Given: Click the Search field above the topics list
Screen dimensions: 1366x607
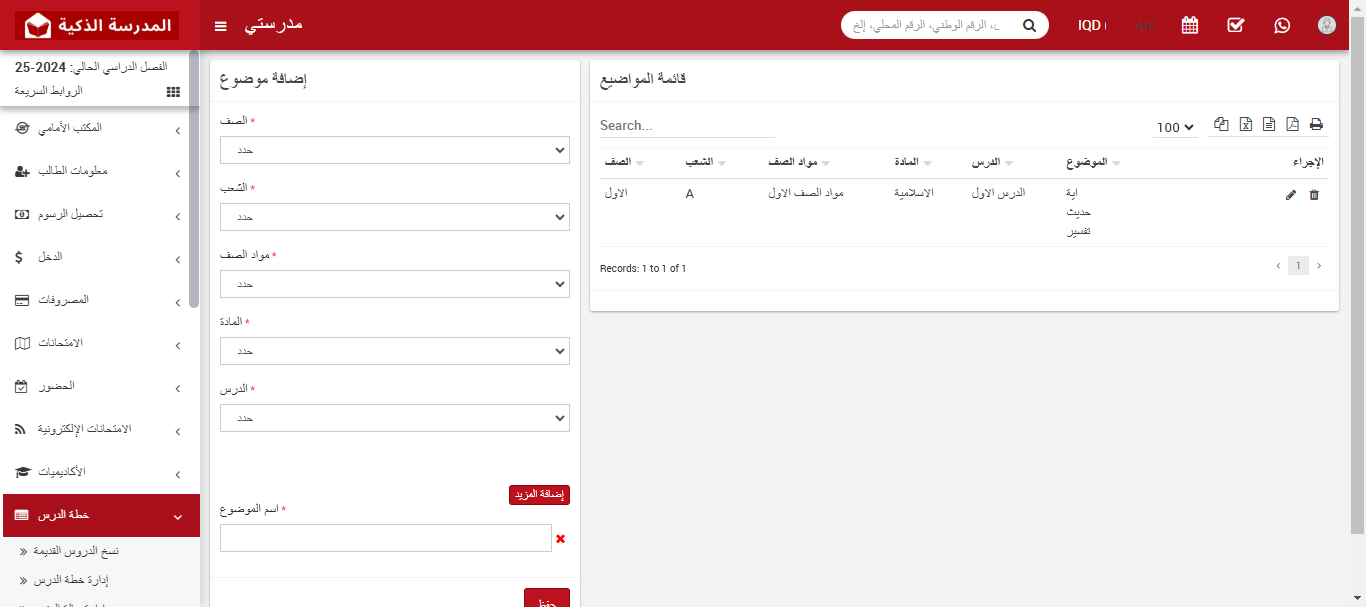Looking at the screenshot, I should (x=687, y=125).
